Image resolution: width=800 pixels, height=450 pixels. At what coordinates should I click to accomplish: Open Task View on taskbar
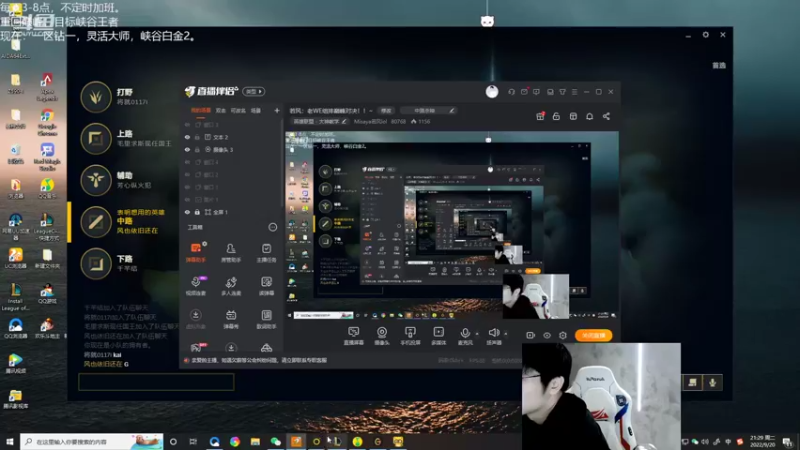click(193, 442)
